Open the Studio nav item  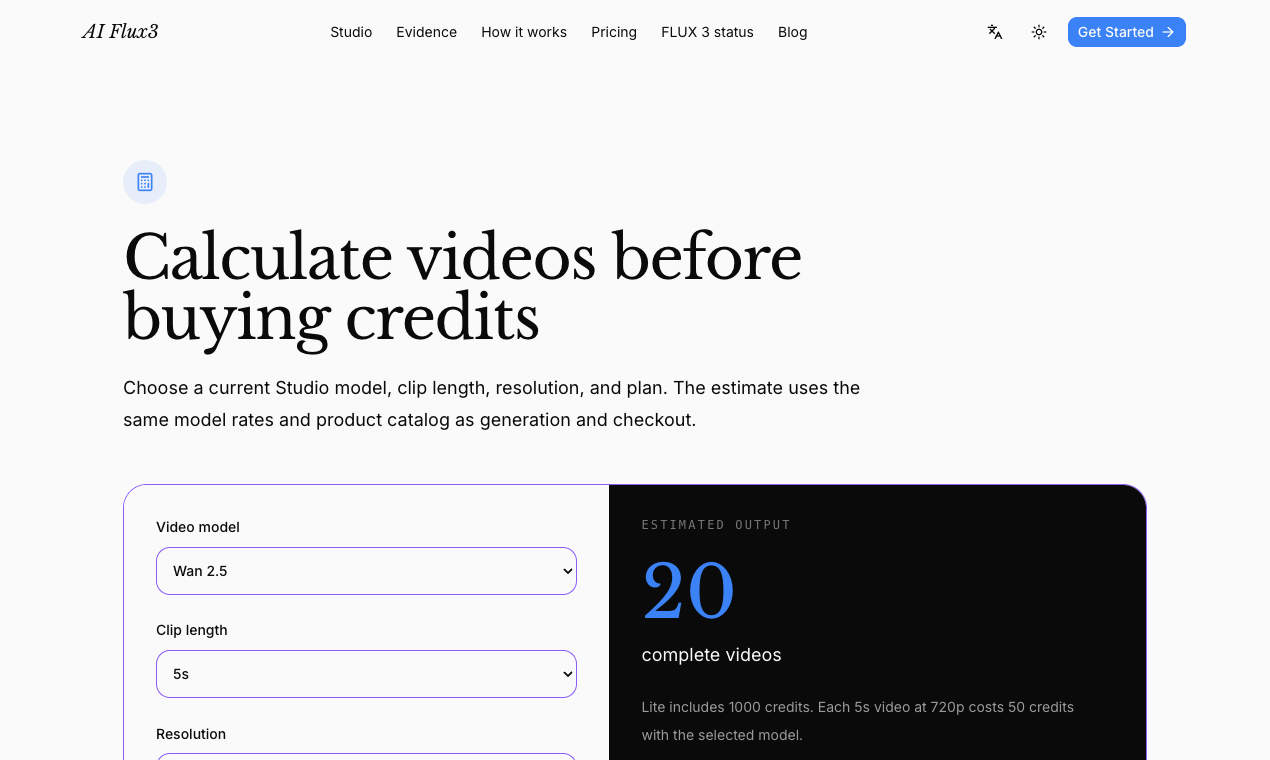[x=351, y=32]
